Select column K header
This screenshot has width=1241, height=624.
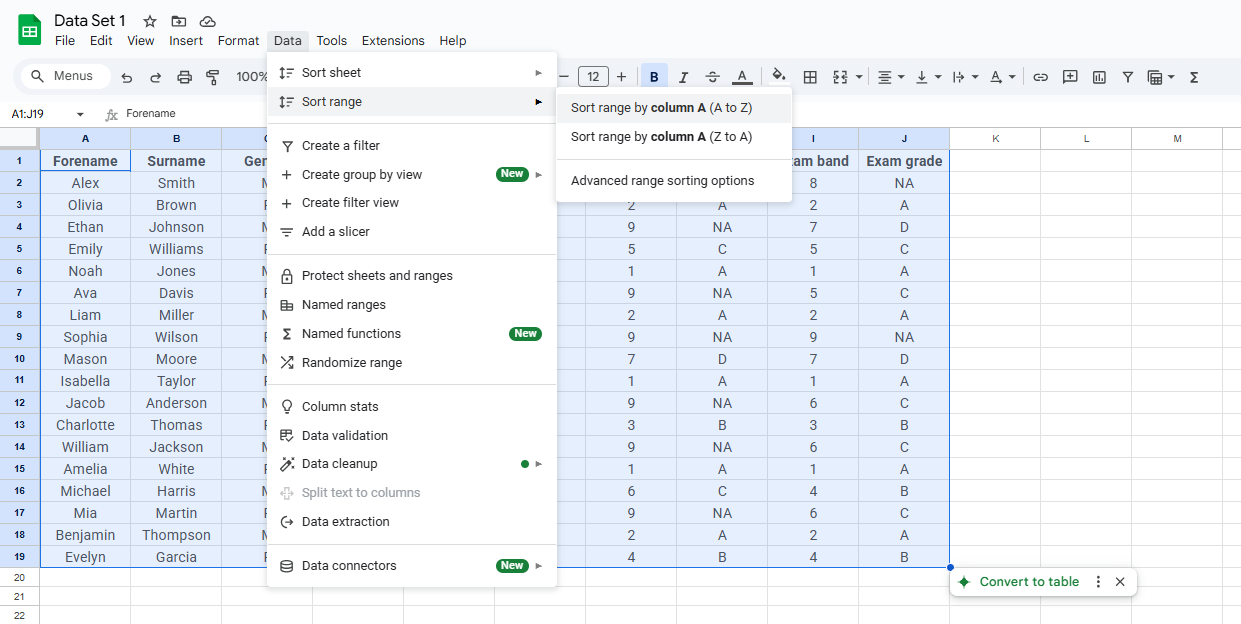click(995, 139)
